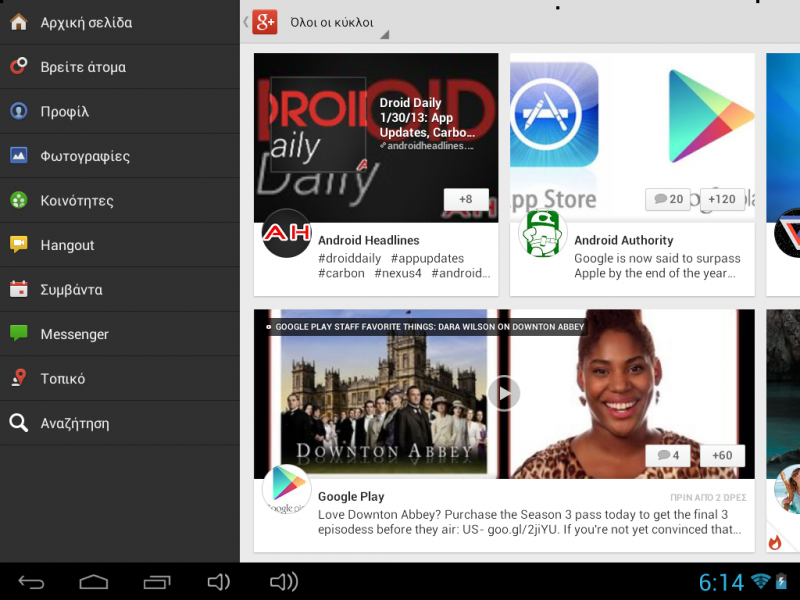The width and height of the screenshot is (800, 600).
Task: Play the Downton Abbey video
Action: click(504, 393)
